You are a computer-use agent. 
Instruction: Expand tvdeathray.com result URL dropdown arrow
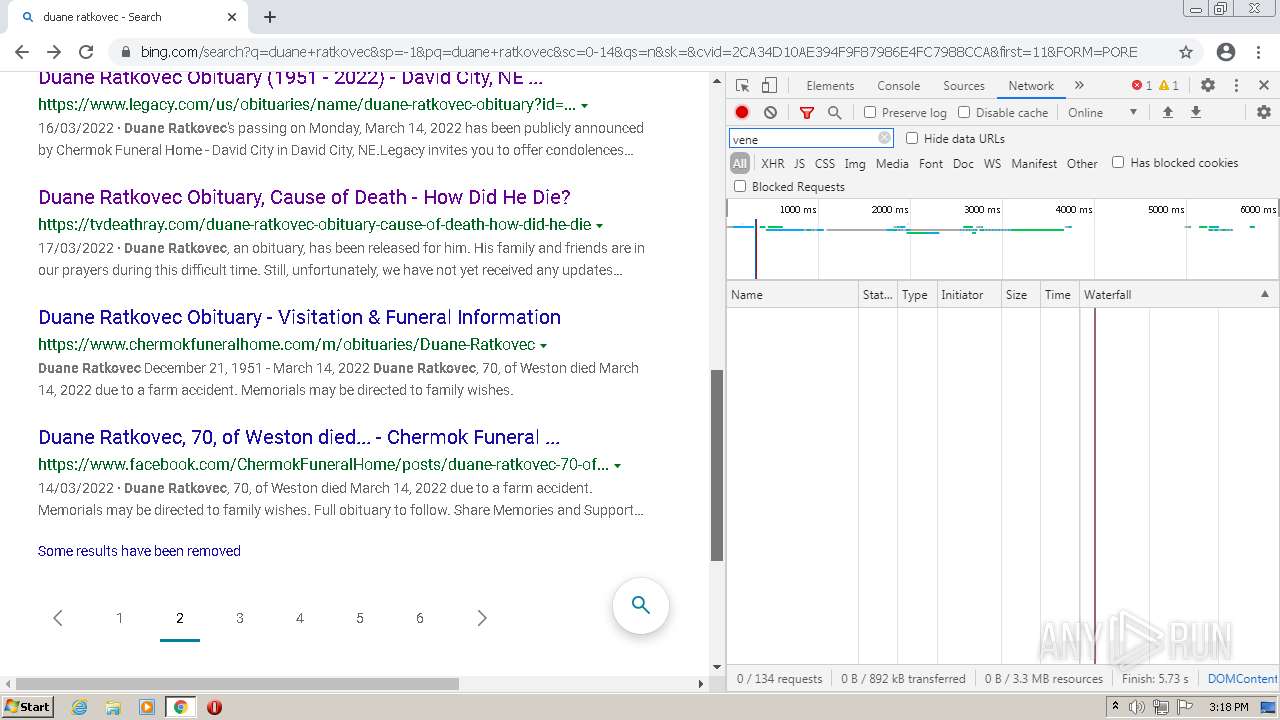tap(599, 225)
